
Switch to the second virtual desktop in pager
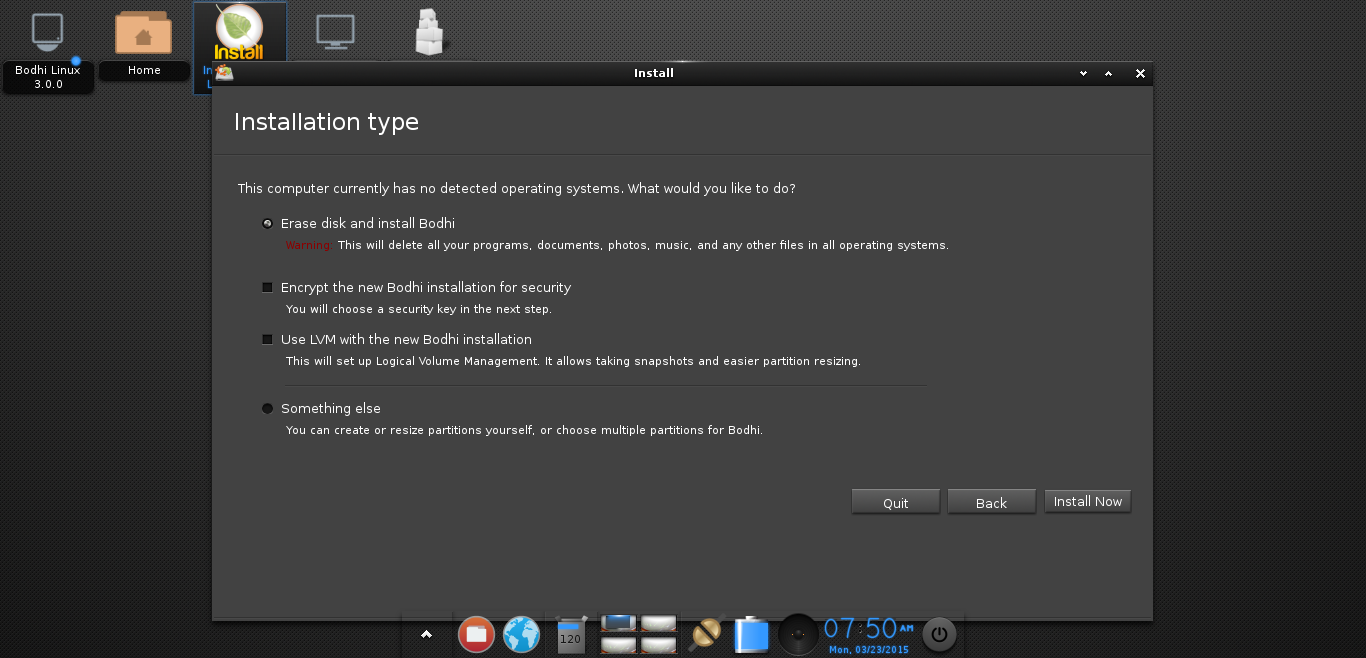tap(659, 623)
